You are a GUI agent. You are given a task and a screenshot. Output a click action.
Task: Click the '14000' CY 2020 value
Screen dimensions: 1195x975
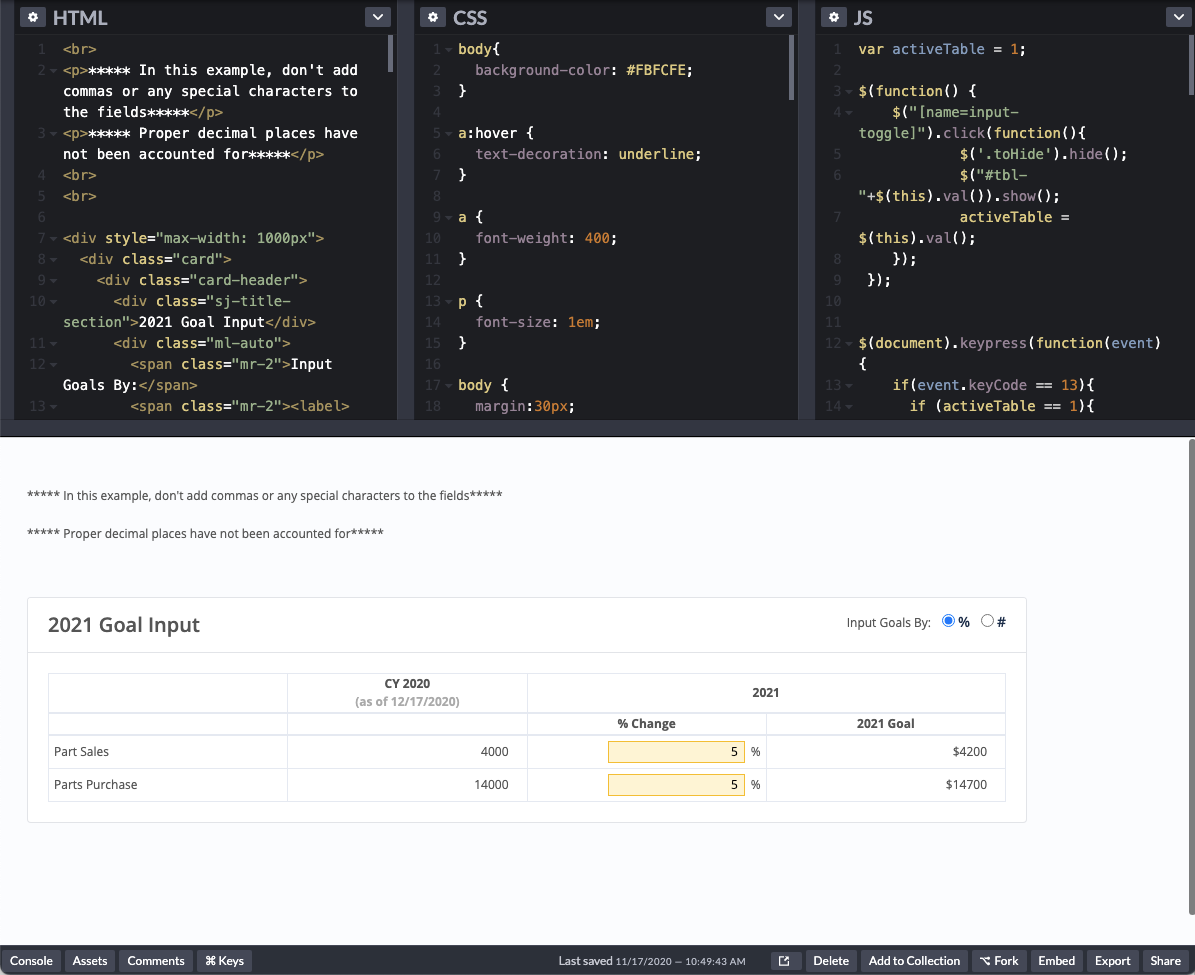pyautogui.click(x=492, y=784)
